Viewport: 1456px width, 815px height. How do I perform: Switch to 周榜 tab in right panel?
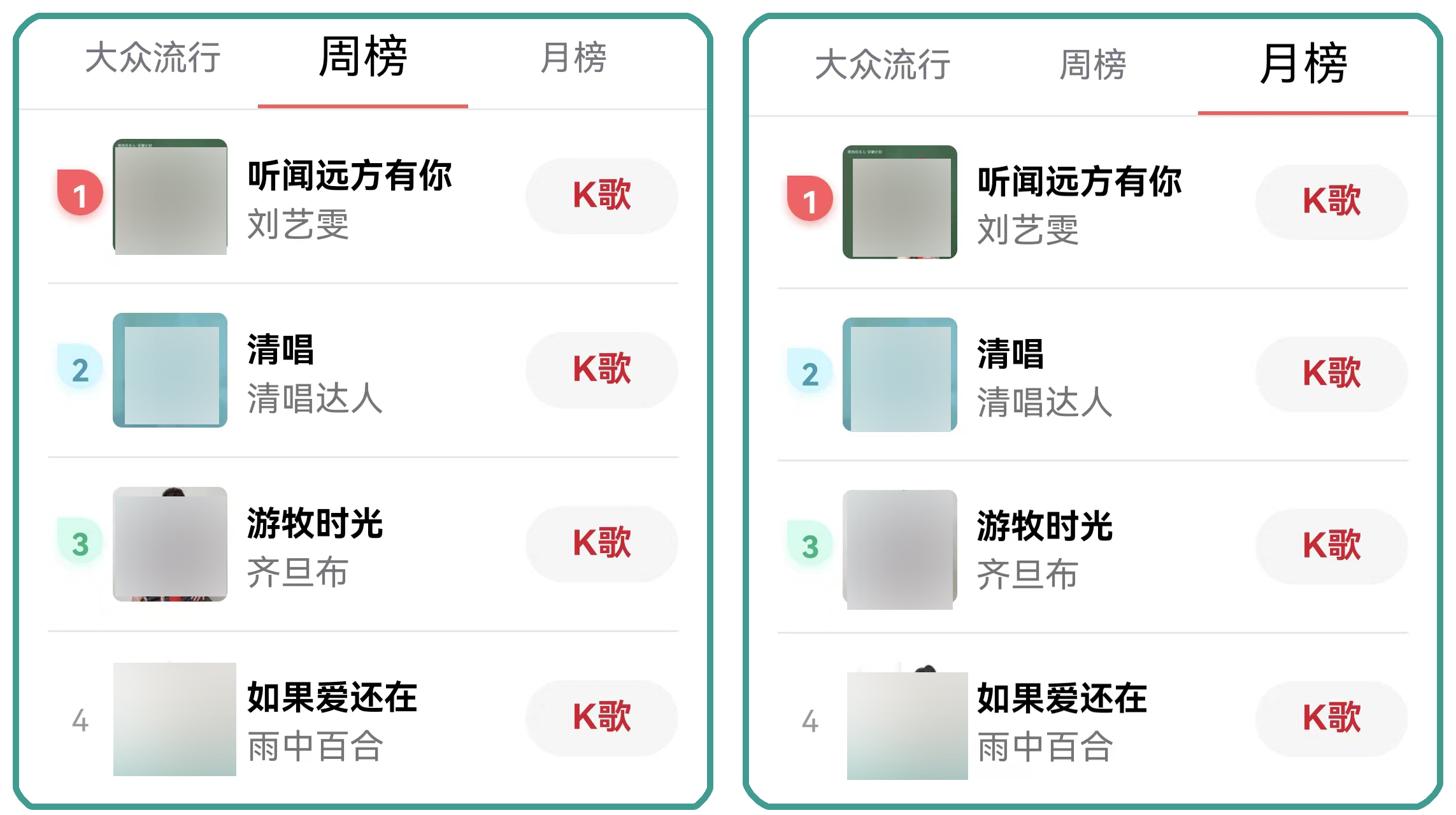pos(1093,64)
